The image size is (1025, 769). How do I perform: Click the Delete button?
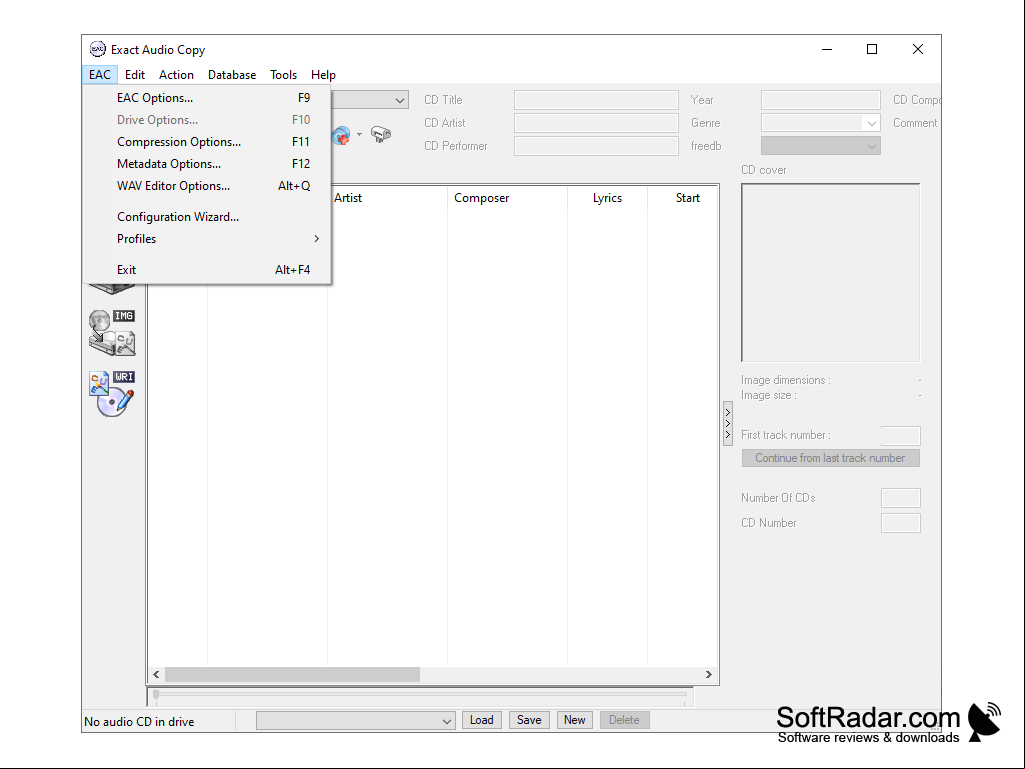[624, 720]
